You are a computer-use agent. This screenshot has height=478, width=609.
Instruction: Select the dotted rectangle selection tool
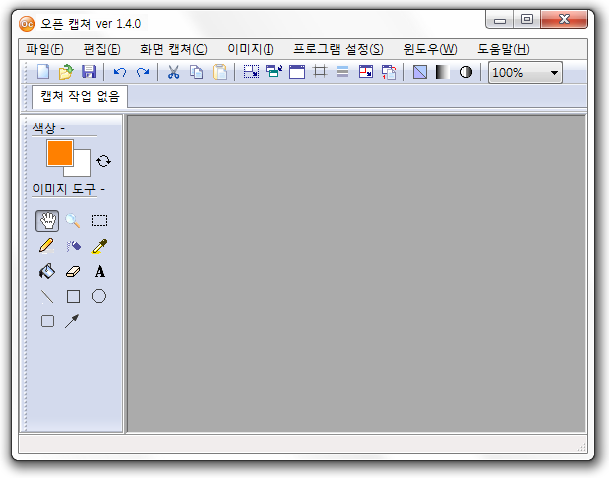99,221
